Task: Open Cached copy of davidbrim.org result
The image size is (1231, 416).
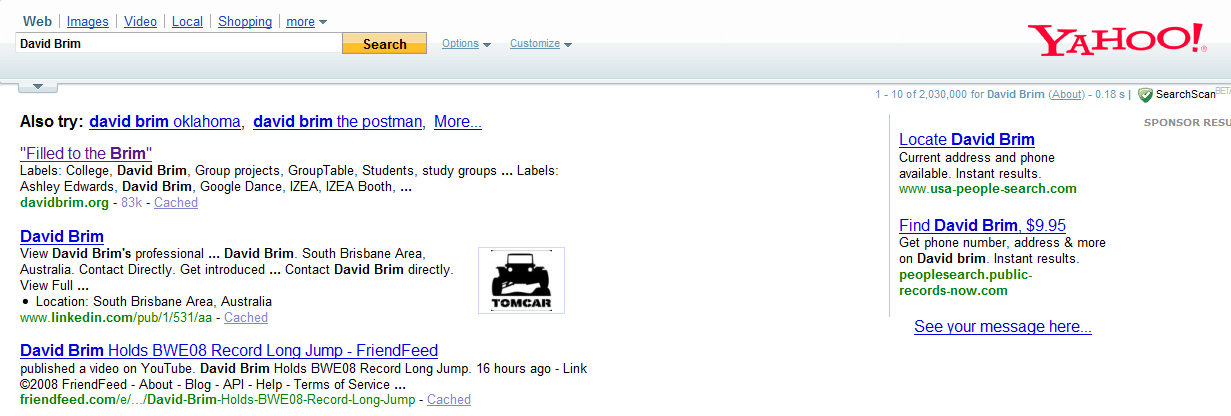Action: pos(176,203)
